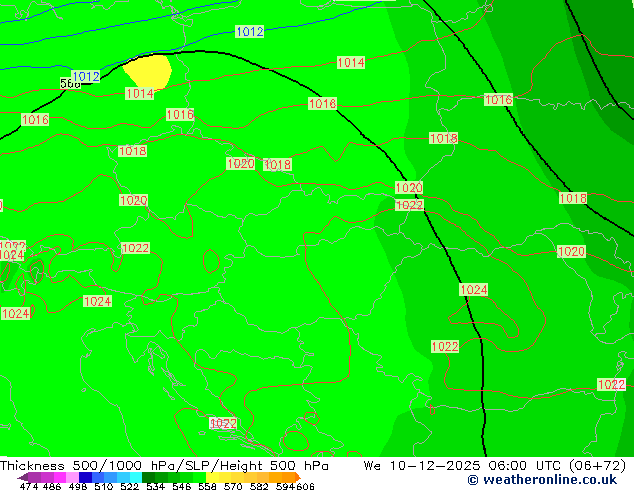Pick the pale pink legend swatch
The width and height of the screenshot is (634, 490).
pyautogui.click(x=72, y=477)
